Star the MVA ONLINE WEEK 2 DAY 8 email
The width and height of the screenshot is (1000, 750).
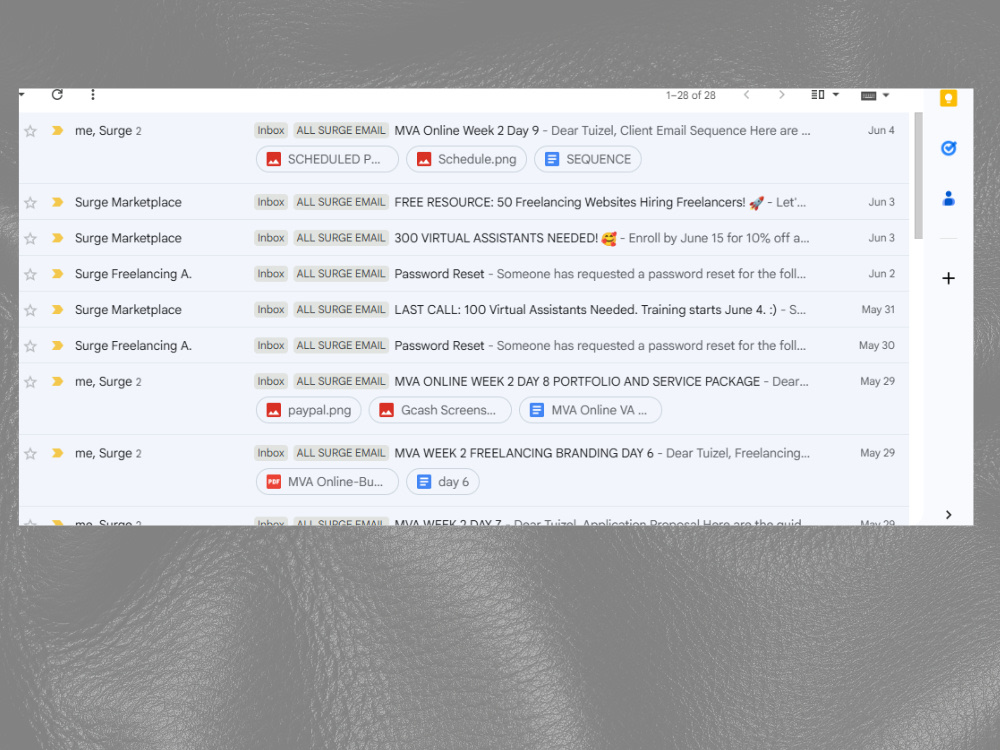(x=30, y=382)
